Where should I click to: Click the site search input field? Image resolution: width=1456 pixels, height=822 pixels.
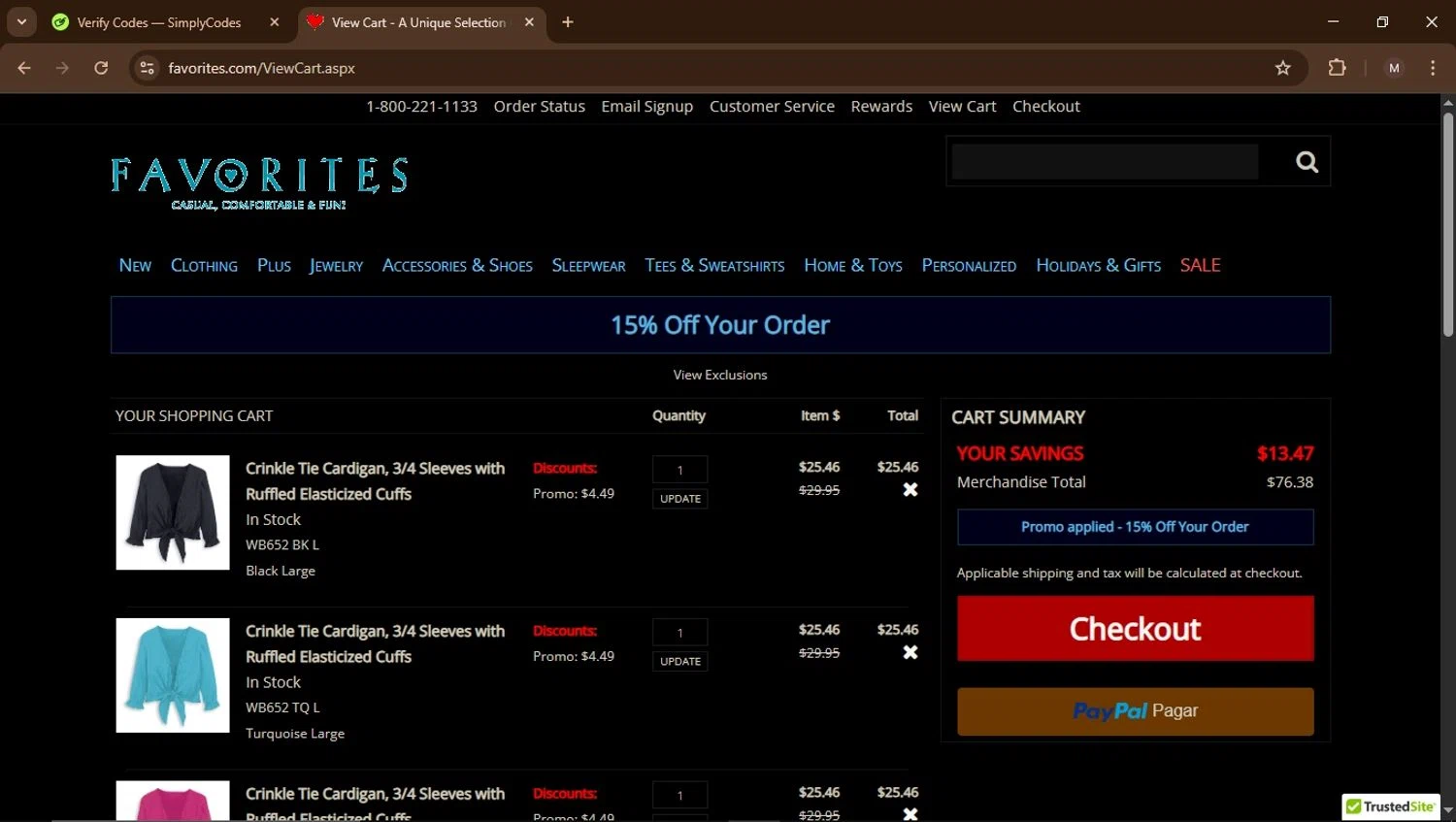point(1105,162)
